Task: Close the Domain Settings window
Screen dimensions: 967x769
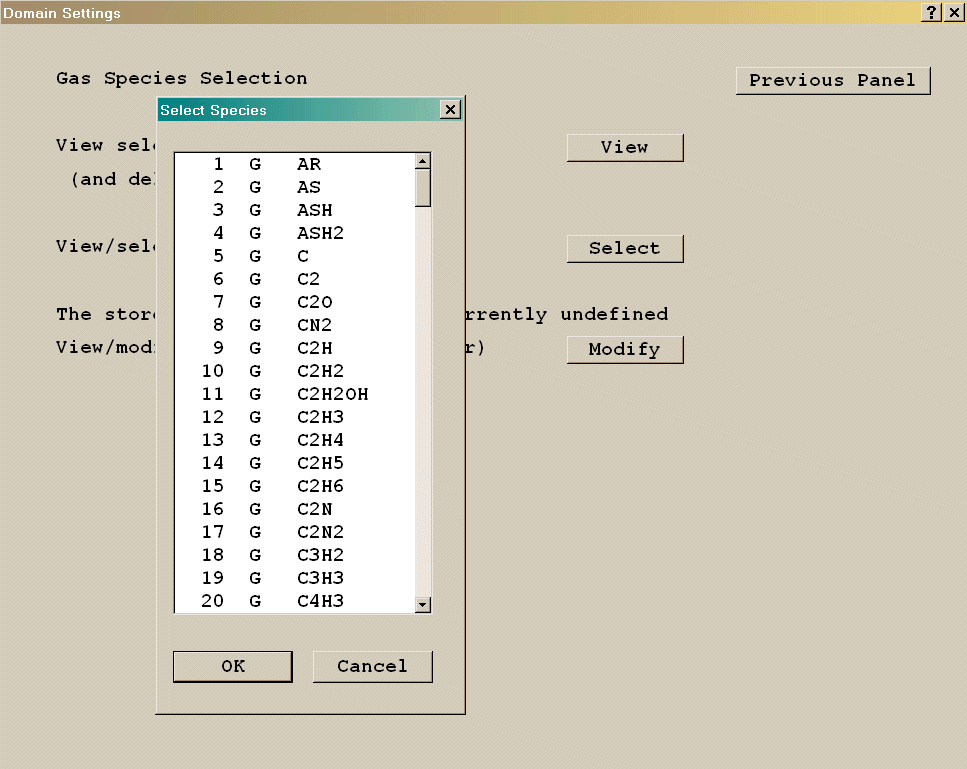Action: (954, 12)
